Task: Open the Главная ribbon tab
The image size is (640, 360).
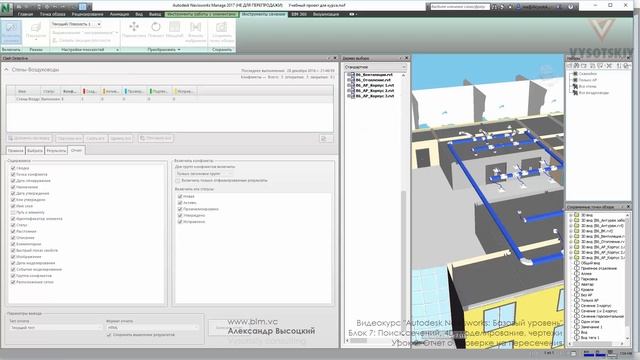Action: click(25, 14)
